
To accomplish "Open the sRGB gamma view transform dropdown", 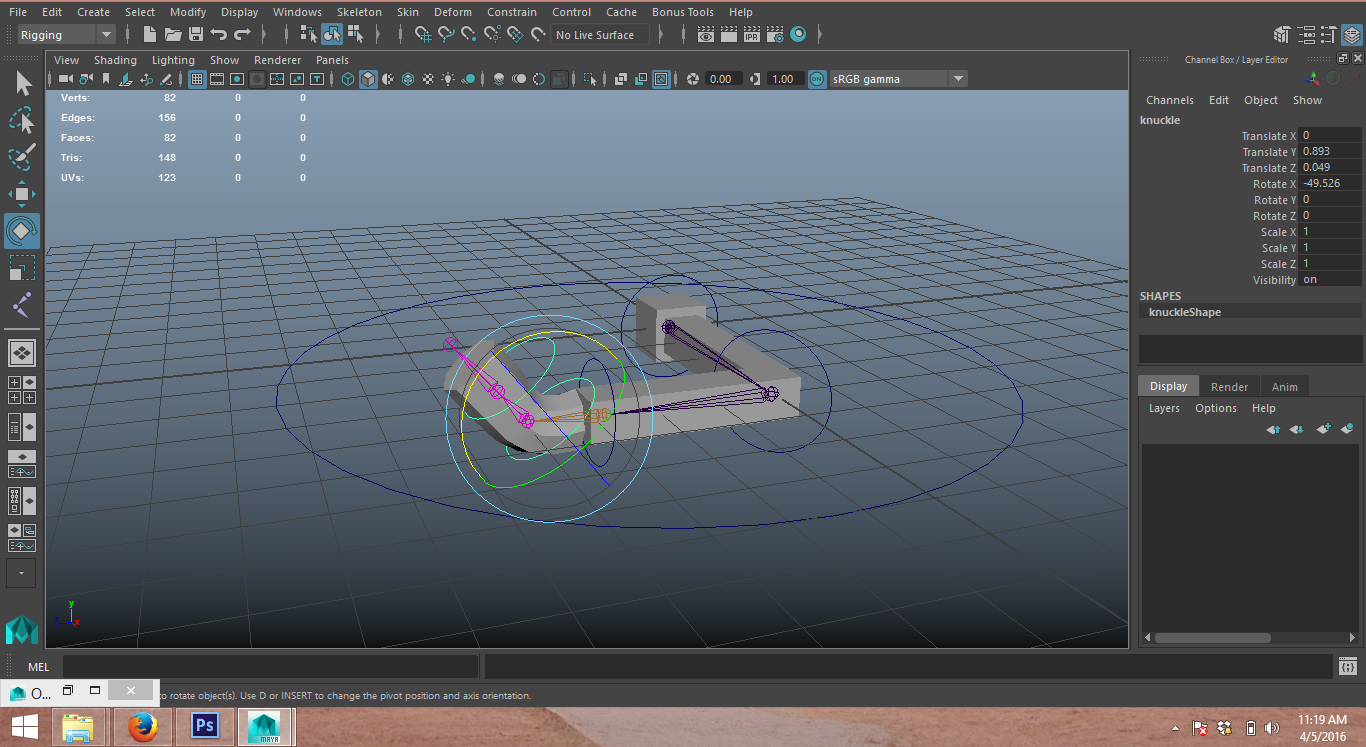I will [899, 79].
